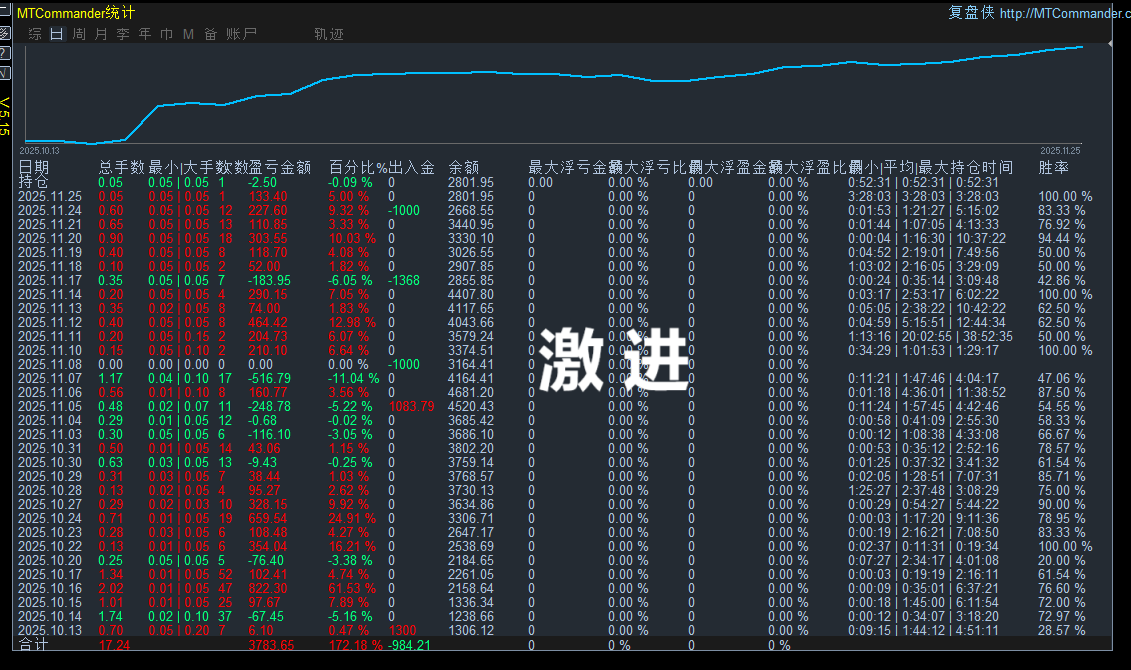Click the 胜率 column header
1131x670 pixels.
click(x=1055, y=166)
